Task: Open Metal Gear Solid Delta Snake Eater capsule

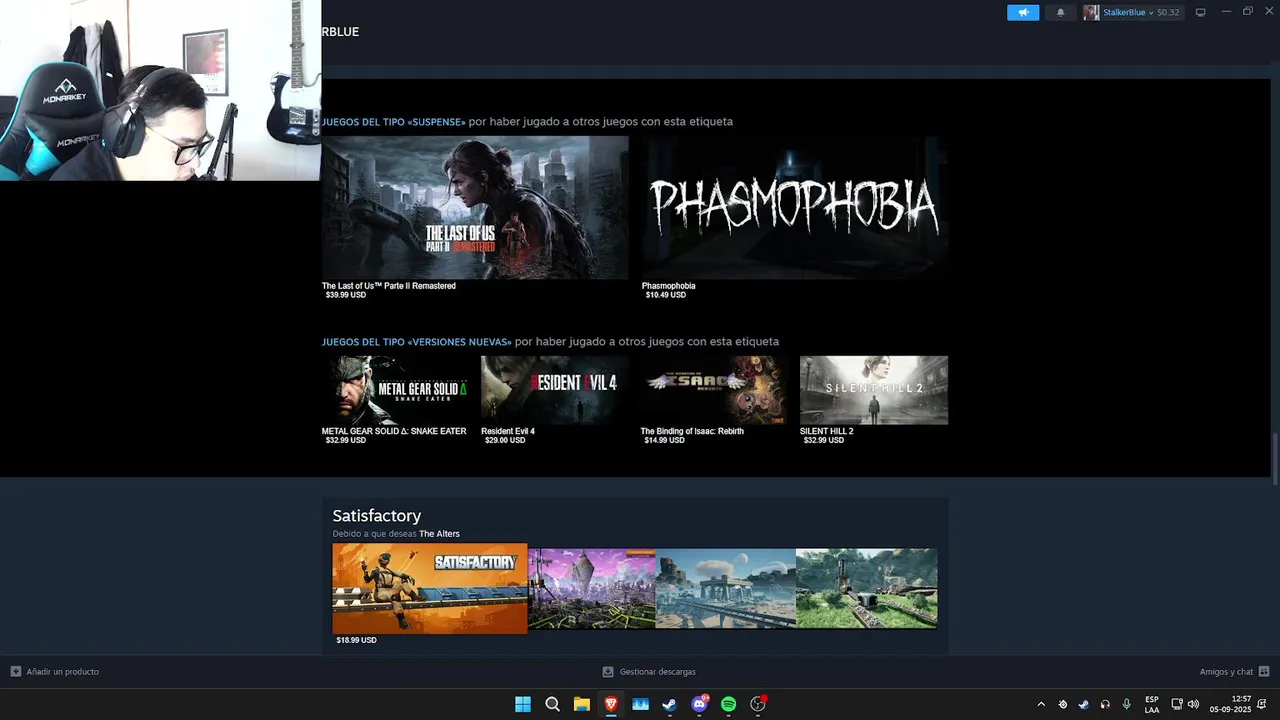Action: [x=395, y=390]
